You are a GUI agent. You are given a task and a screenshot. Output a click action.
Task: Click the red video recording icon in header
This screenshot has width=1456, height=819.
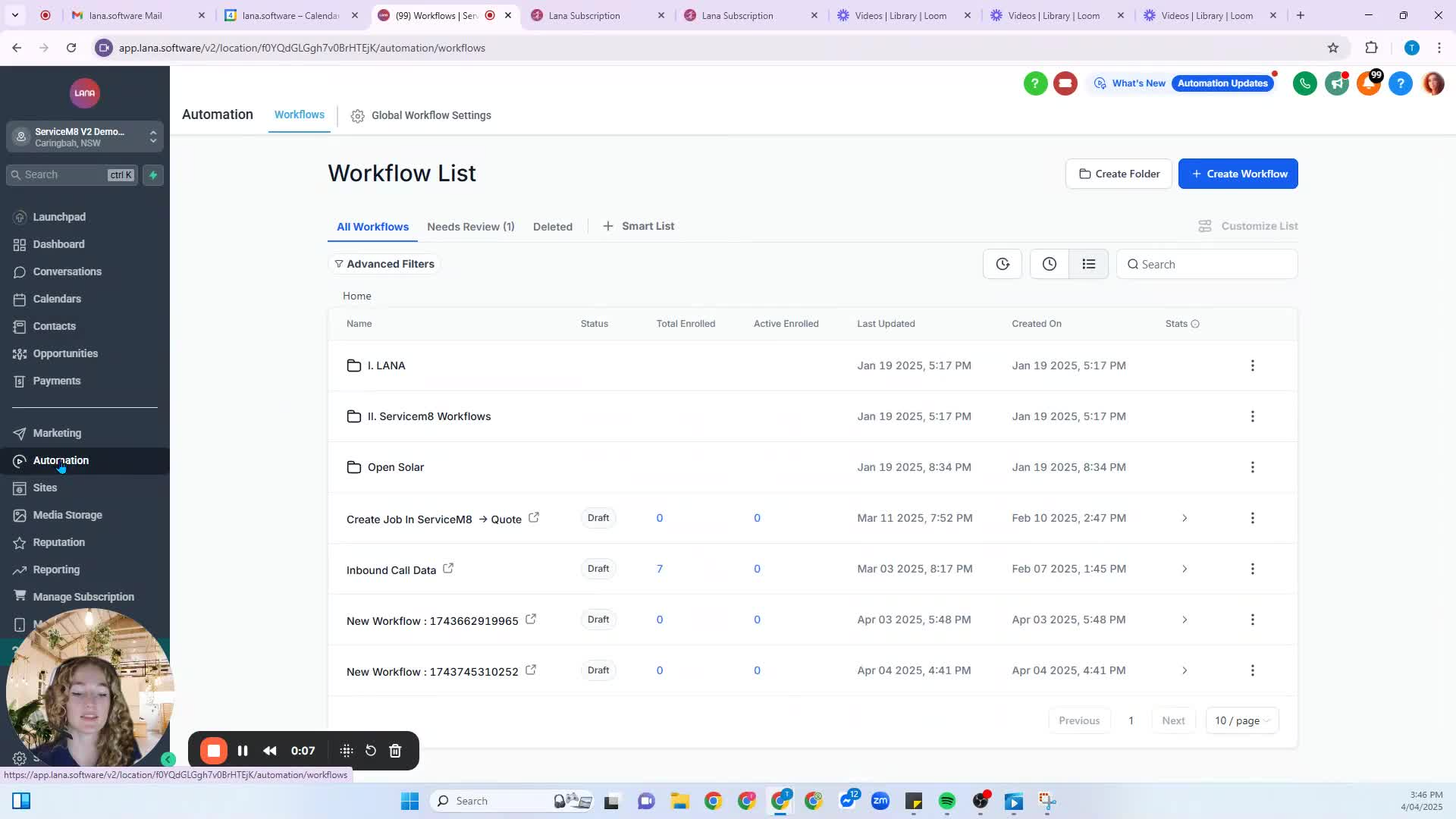click(1065, 83)
